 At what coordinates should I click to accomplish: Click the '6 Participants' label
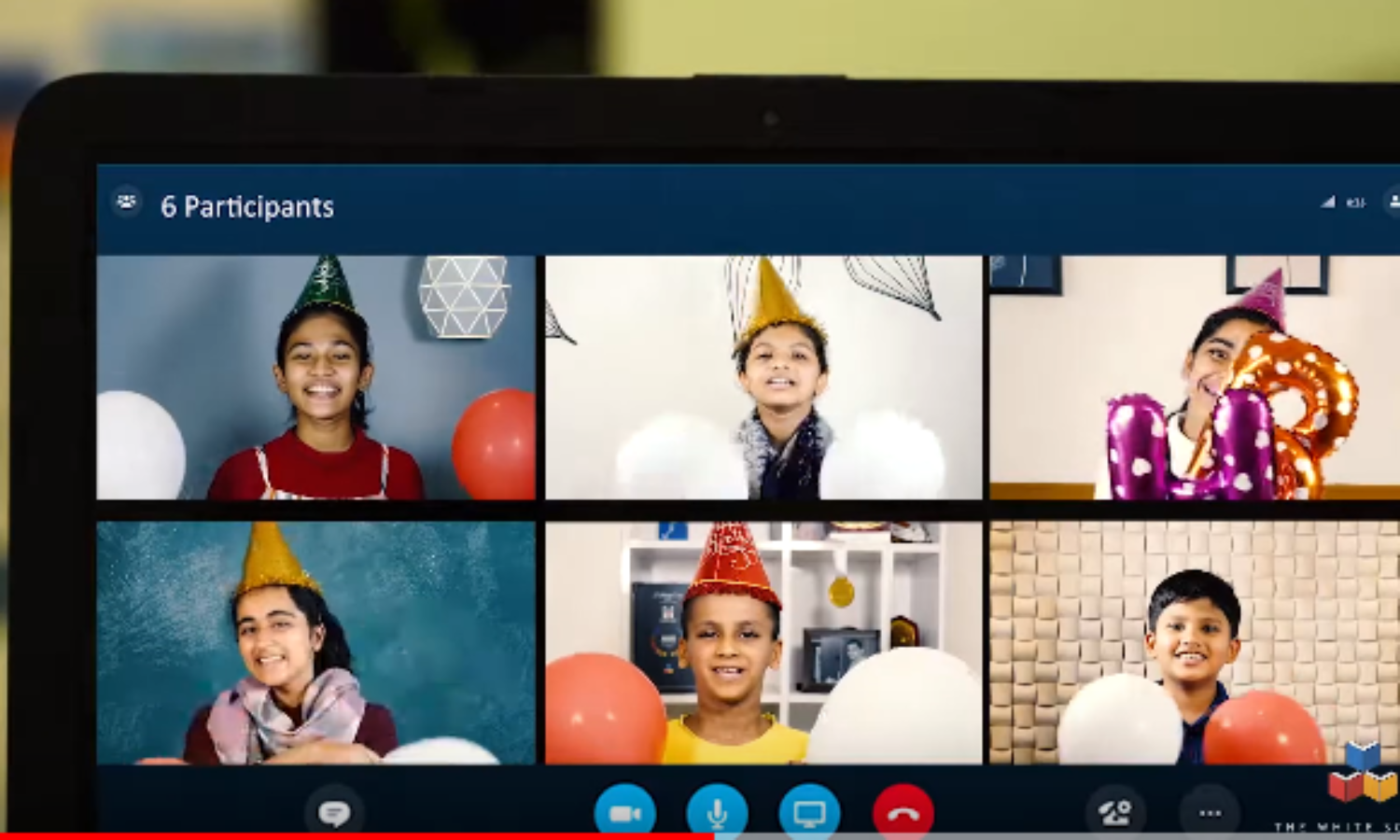coord(247,207)
